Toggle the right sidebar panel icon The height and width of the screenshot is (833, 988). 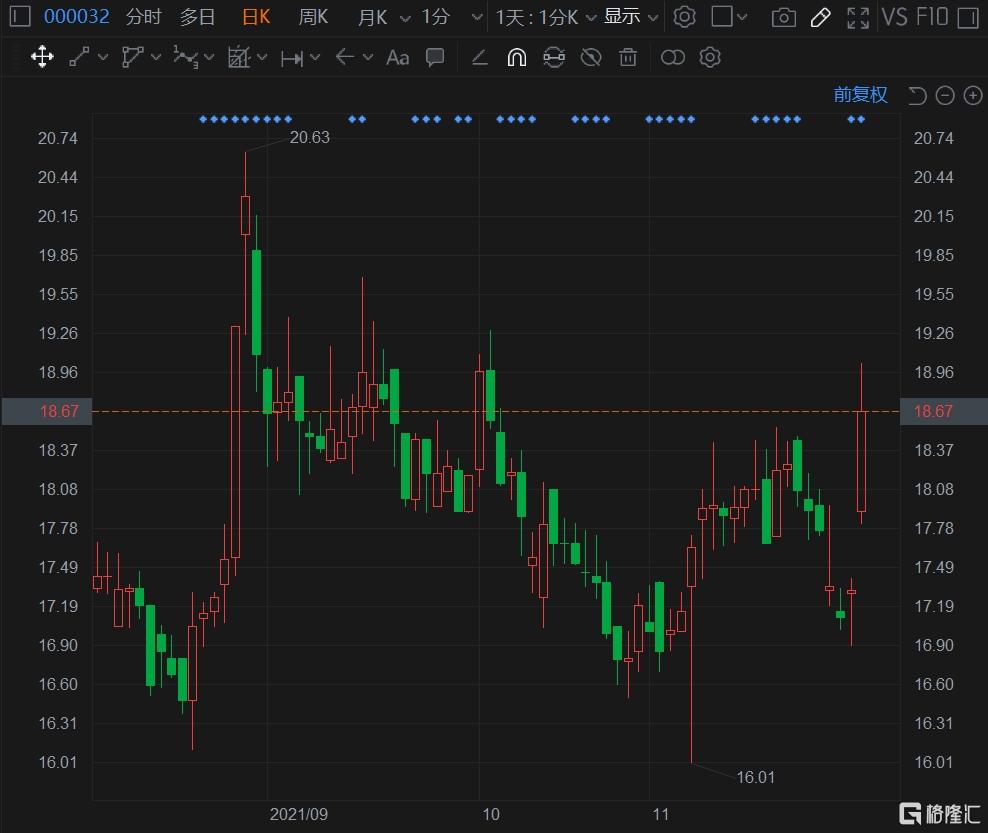point(967,17)
